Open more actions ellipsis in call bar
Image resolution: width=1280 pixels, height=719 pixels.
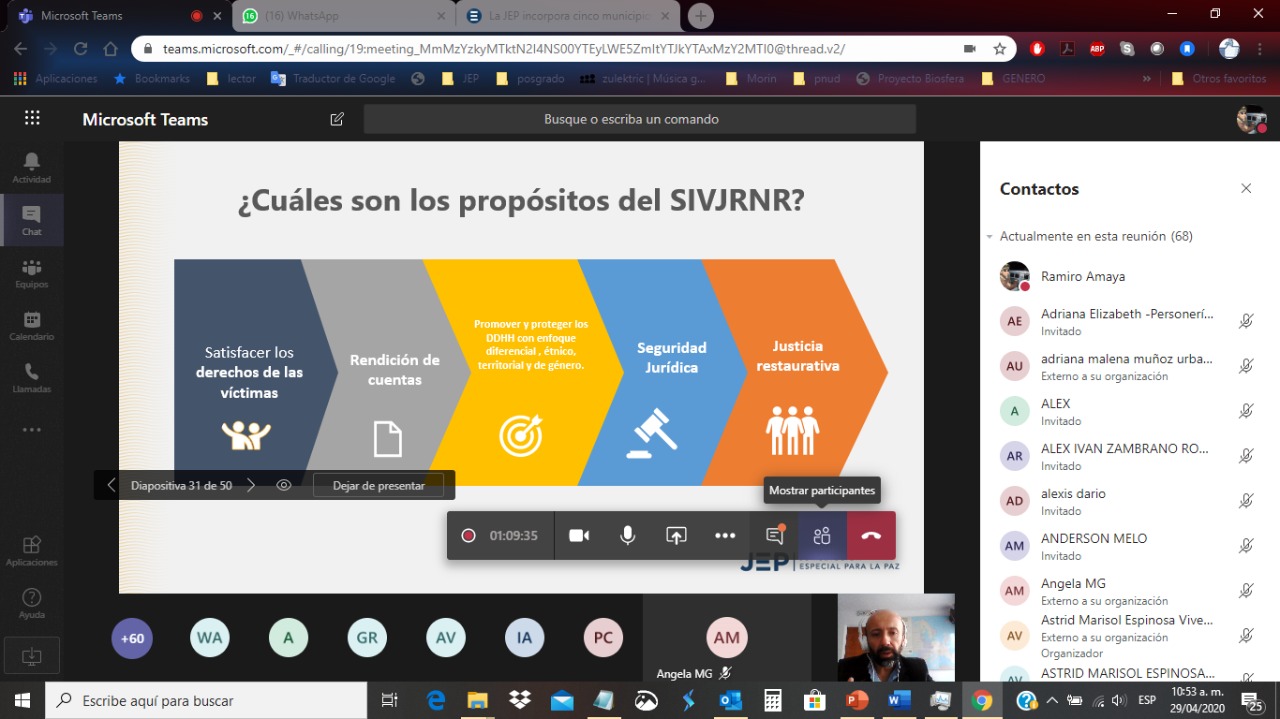pyautogui.click(x=725, y=536)
